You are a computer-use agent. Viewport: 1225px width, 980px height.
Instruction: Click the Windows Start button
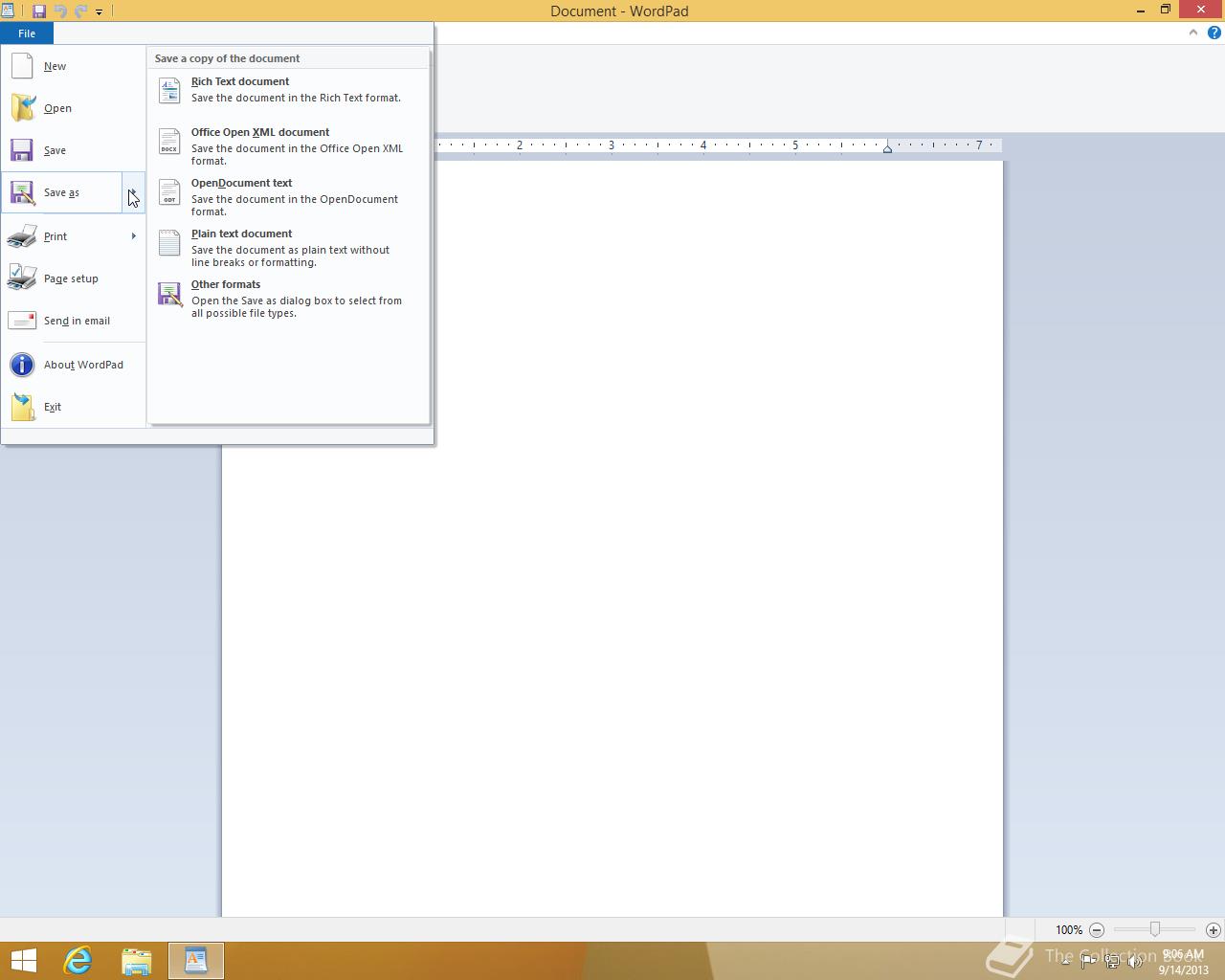[23, 961]
